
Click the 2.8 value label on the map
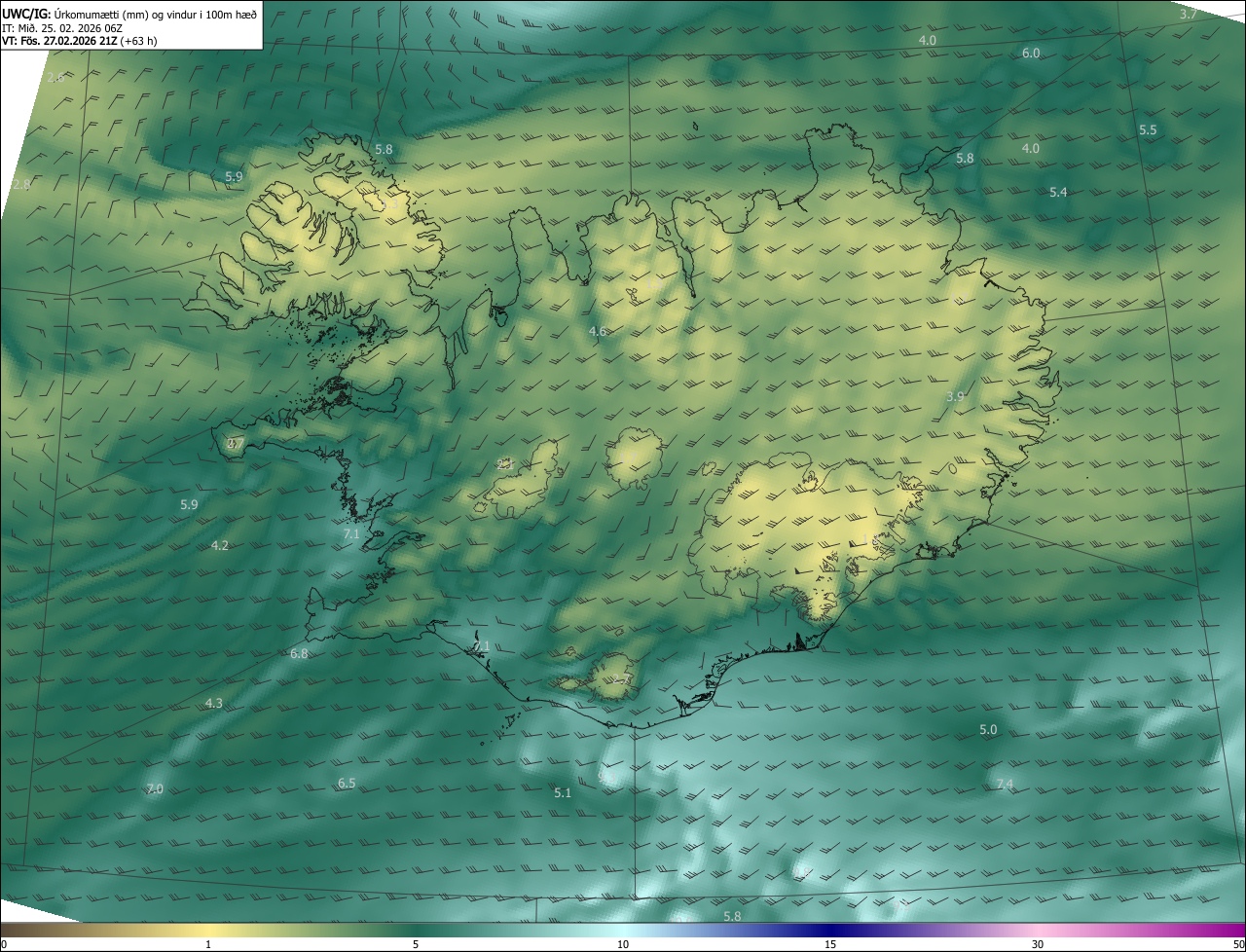point(21,184)
